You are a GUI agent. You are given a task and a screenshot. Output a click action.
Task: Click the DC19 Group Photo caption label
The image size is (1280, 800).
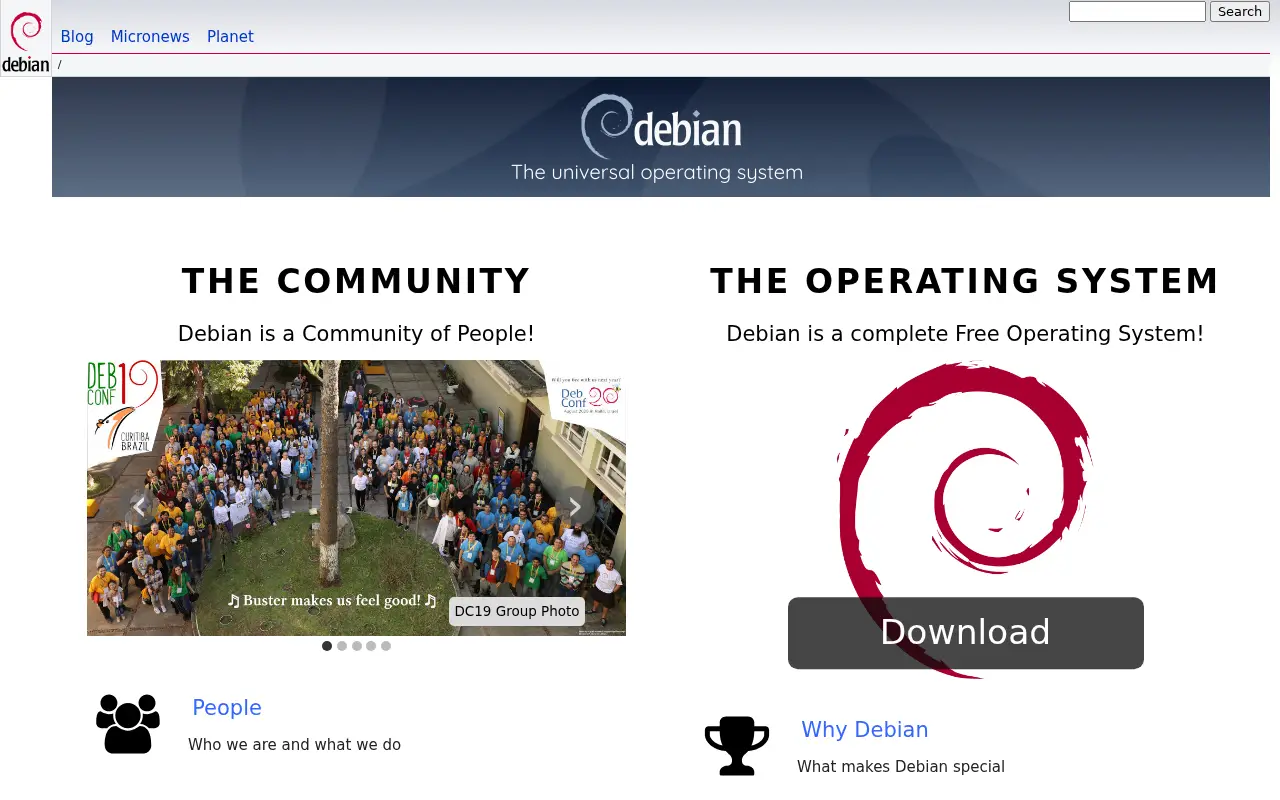[517, 611]
